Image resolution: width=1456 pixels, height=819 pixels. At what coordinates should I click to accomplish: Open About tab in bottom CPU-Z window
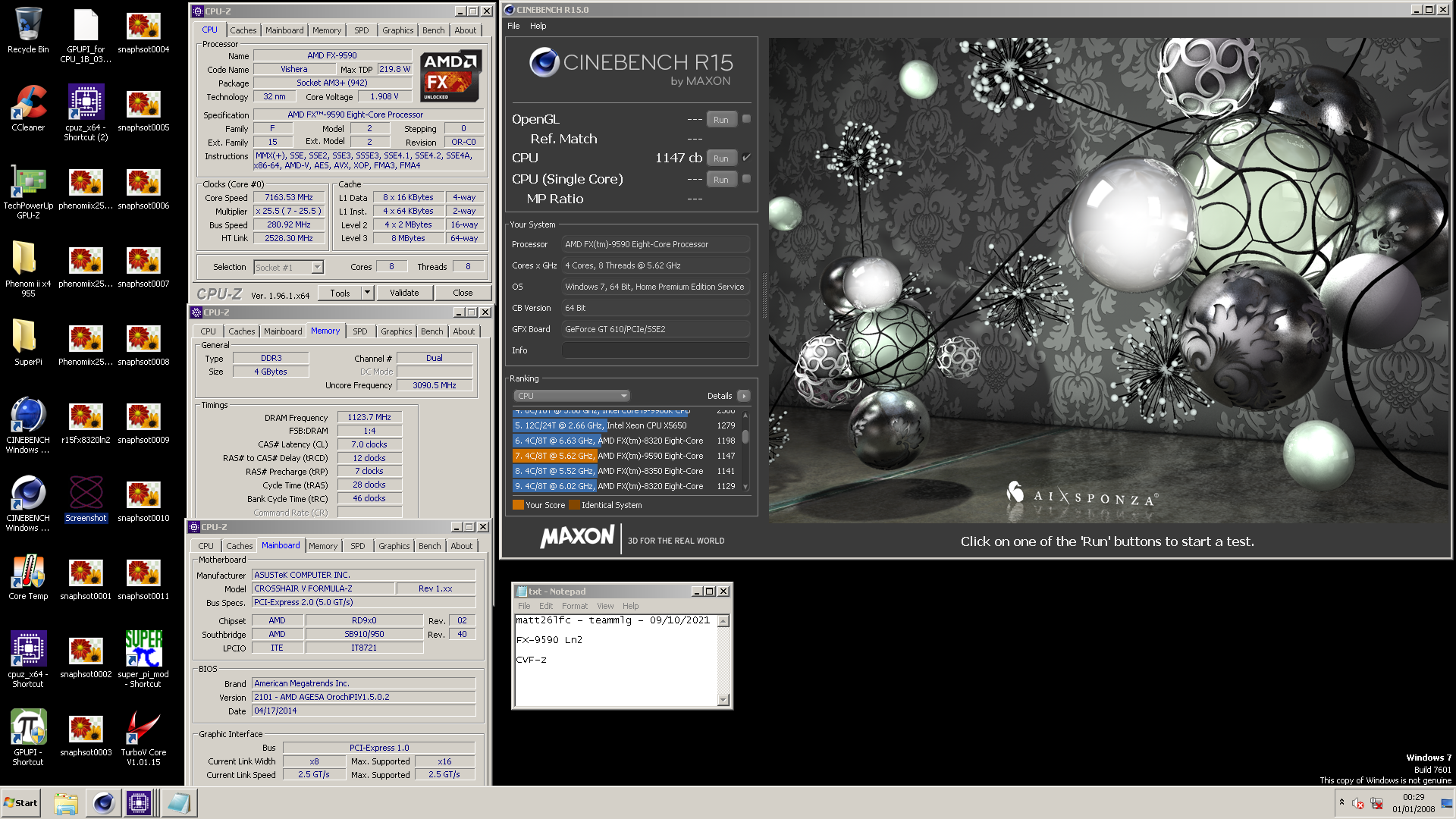tap(462, 546)
